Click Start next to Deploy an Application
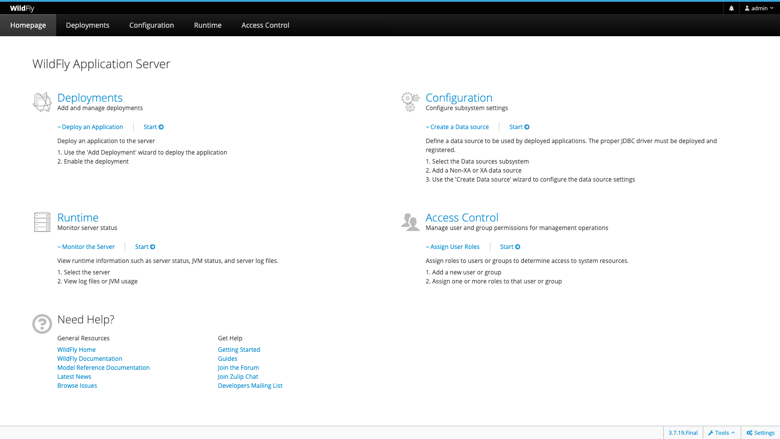This screenshot has width=780, height=439. tap(153, 127)
